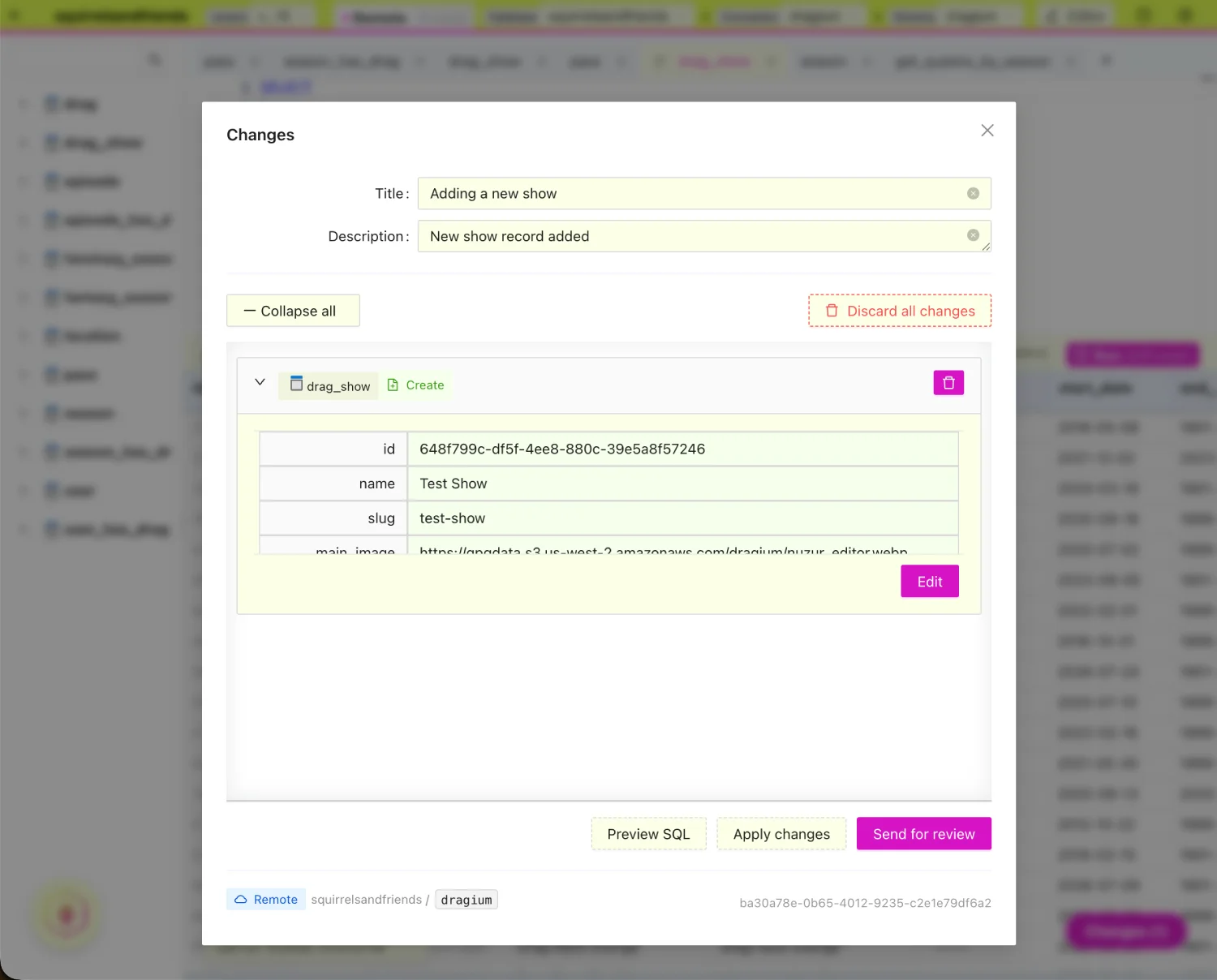Image resolution: width=1217 pixels, height=980 pixels.
Task: Clear the Description field with its X icon
Action: tap(973, 235)
